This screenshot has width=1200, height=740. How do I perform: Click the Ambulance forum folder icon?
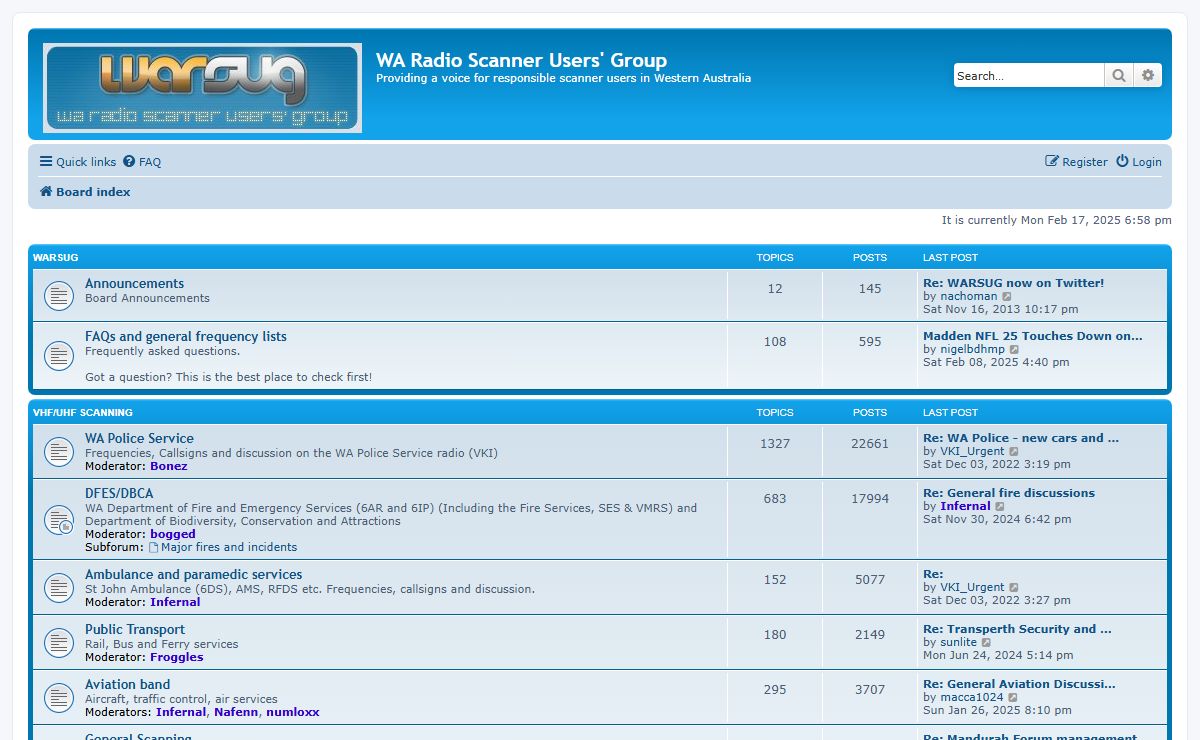click(x=59, y=588)
